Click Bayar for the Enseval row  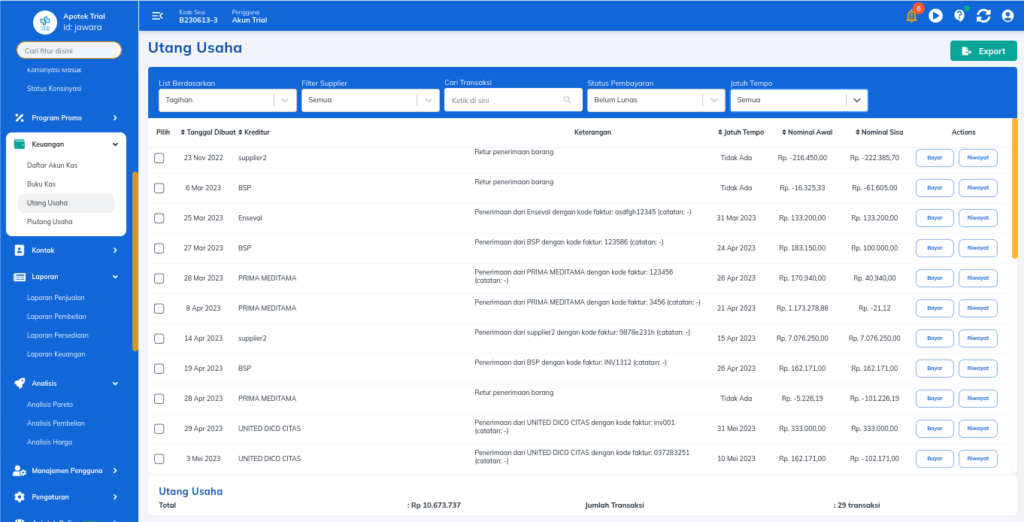[934, 218]
